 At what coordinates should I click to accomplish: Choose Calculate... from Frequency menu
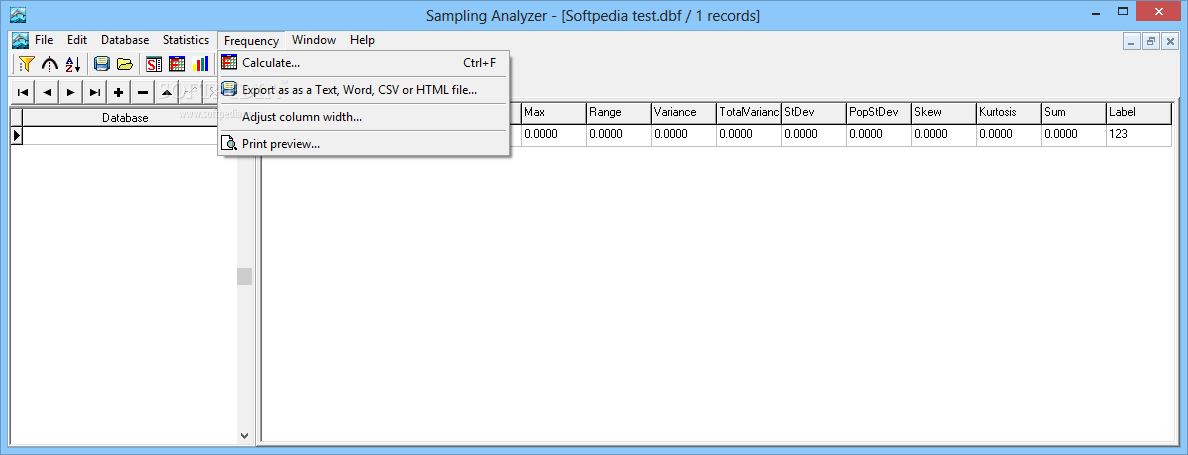click(x=364, y=63)
